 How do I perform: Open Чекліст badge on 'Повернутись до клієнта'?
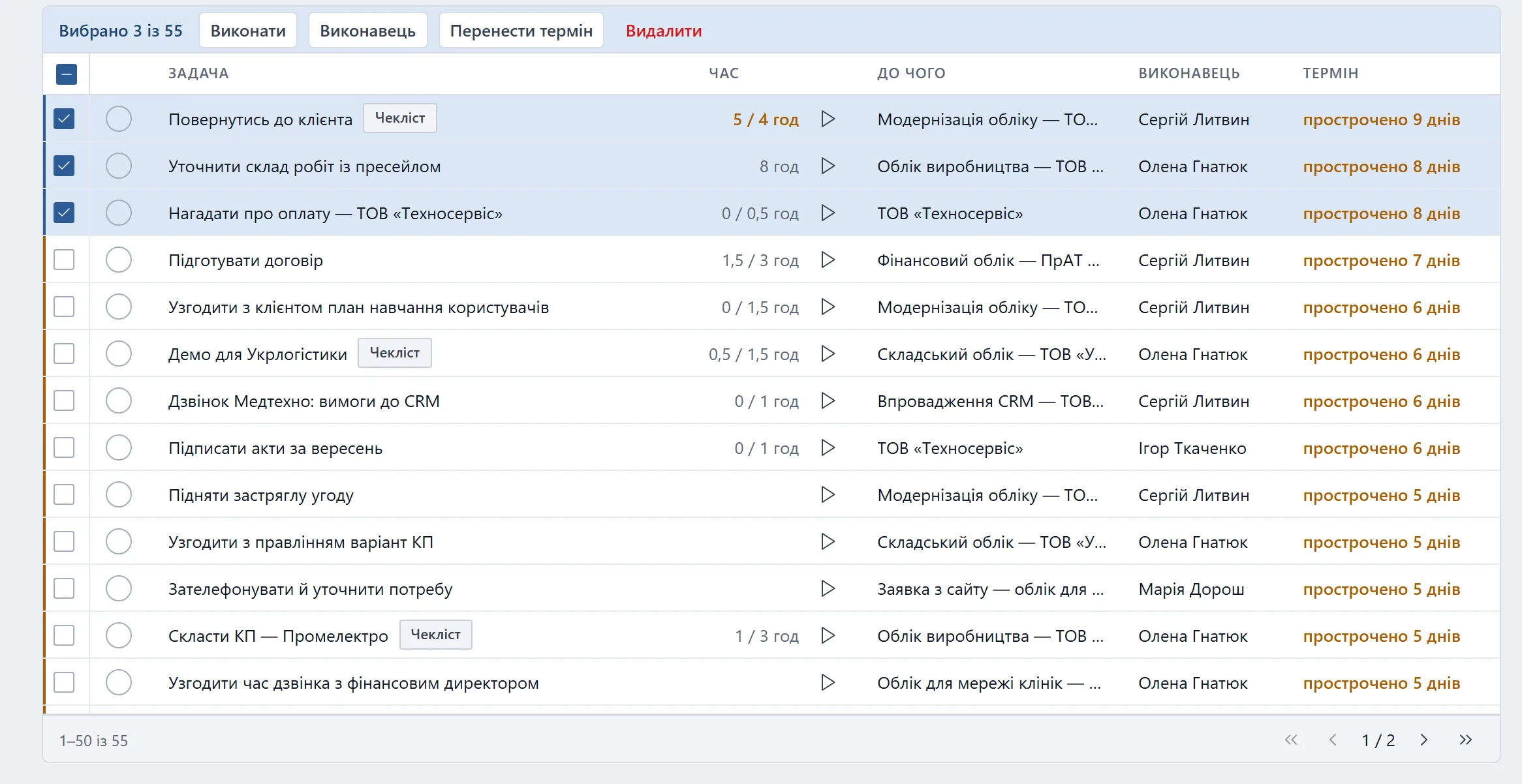(x=400, y=118)
